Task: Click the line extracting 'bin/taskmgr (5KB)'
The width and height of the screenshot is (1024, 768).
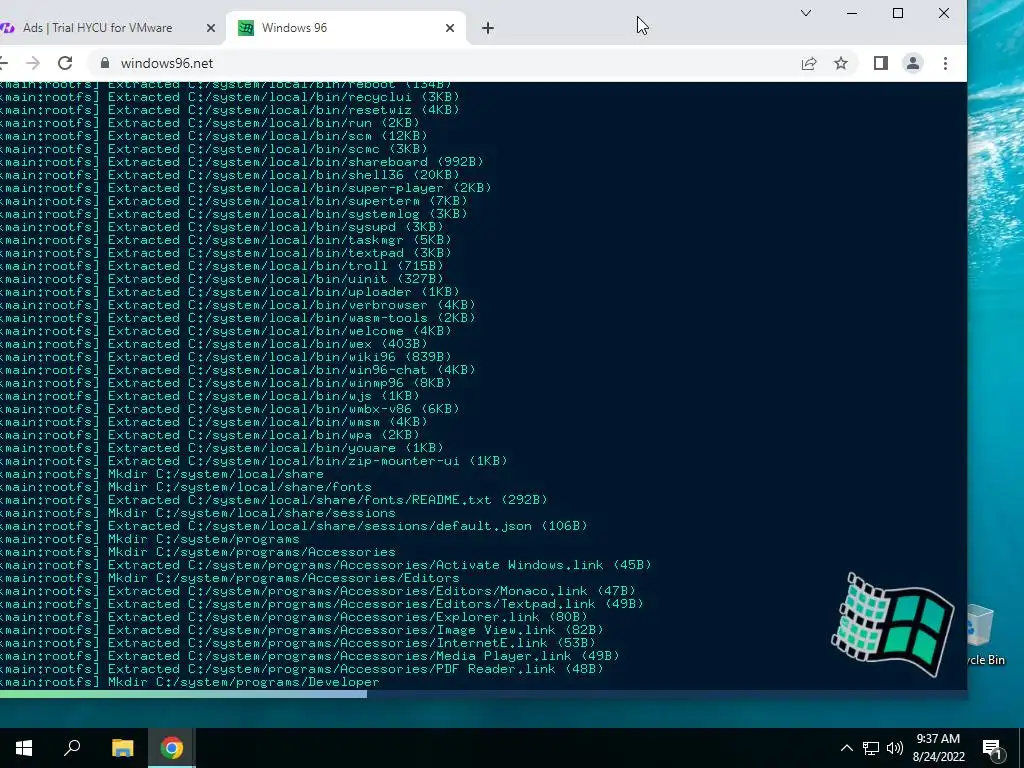Action: click(226, 240)
